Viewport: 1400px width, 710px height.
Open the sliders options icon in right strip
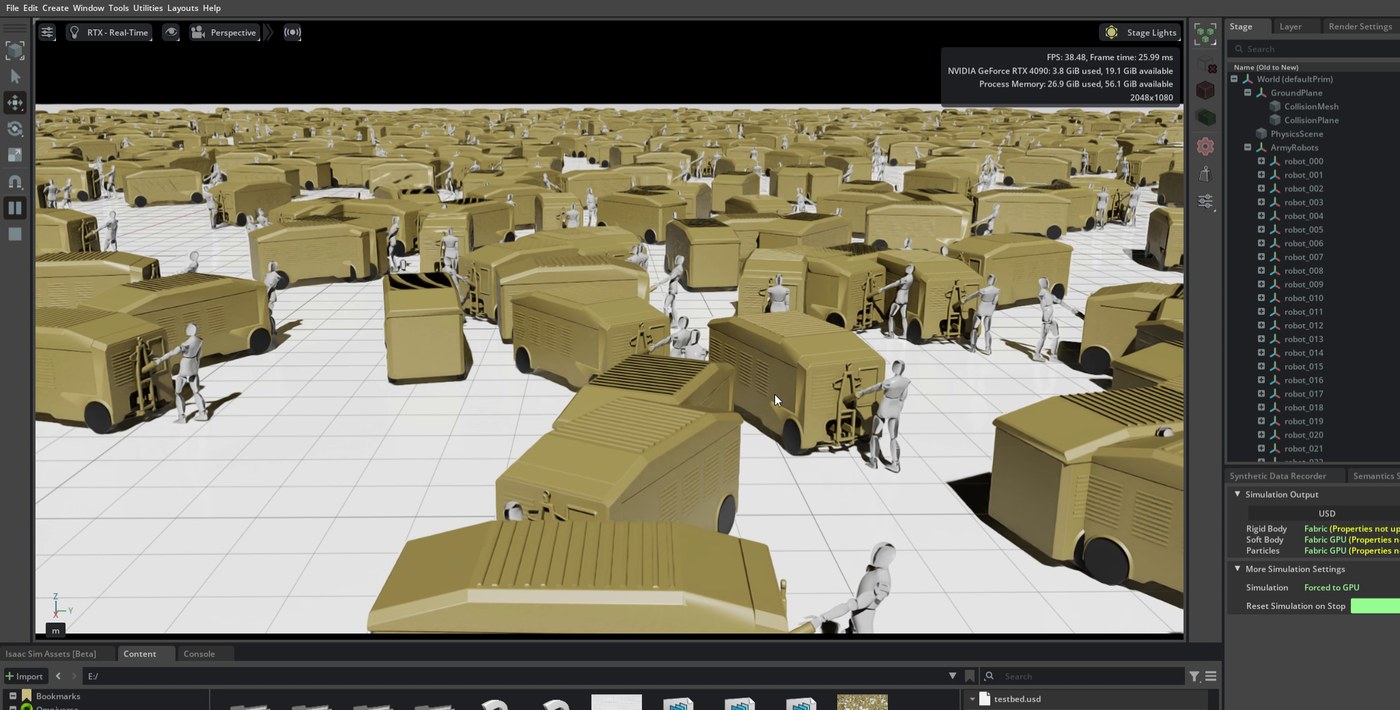[1205, 202]
